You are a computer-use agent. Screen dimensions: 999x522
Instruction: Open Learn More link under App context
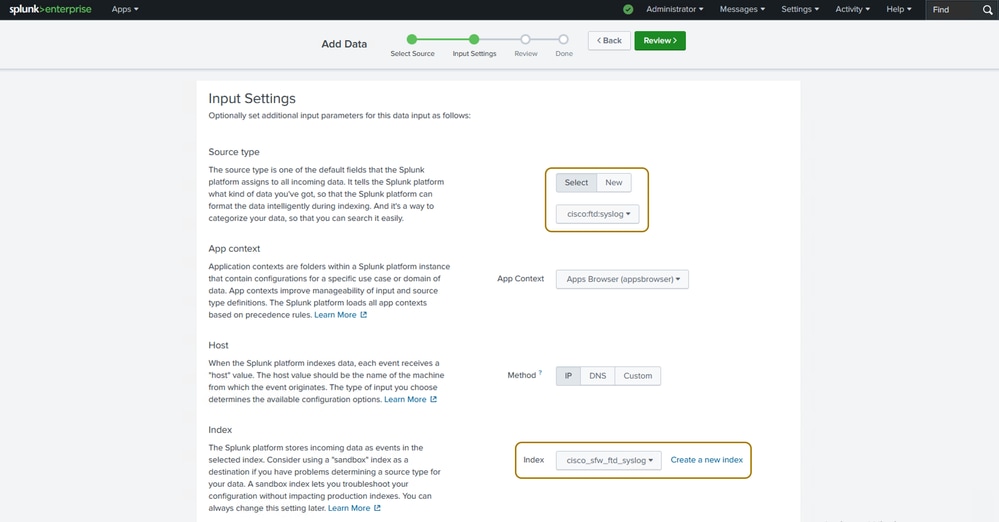340,315
